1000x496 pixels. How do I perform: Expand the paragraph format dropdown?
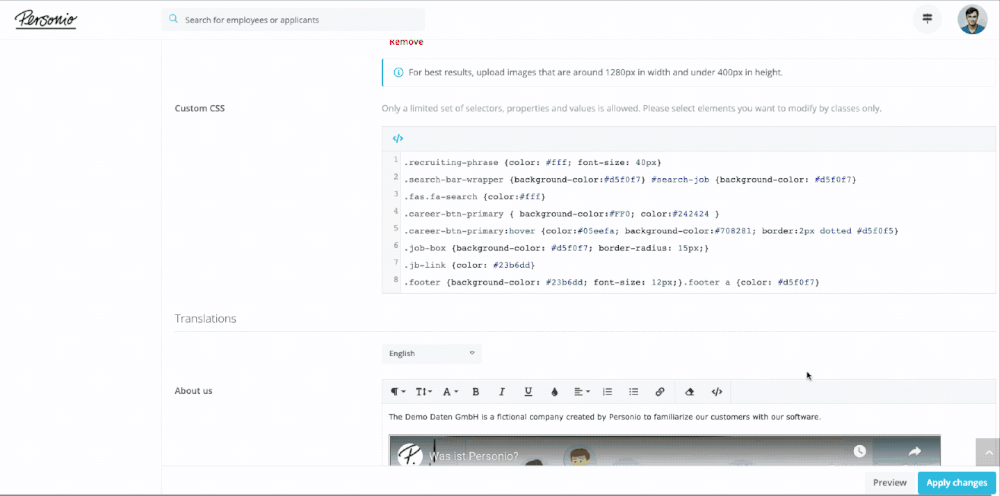tap(398, 392)
